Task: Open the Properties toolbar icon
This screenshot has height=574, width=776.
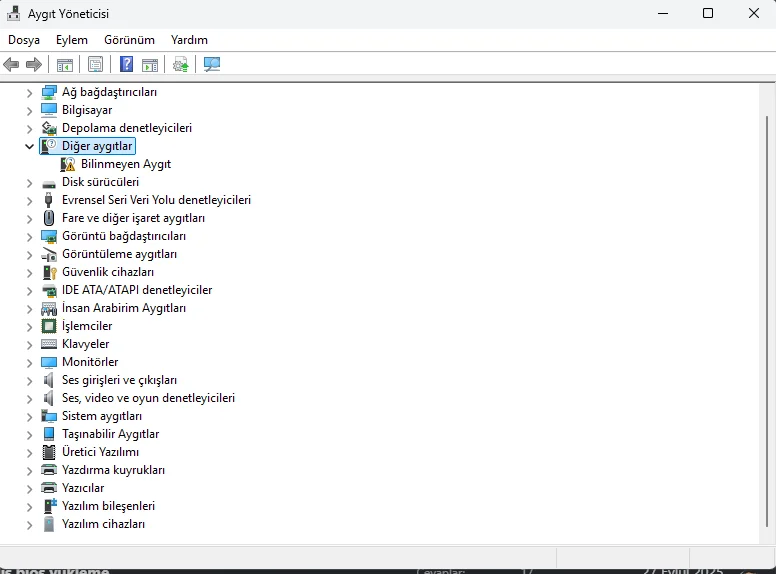Action: pos(96,64)
